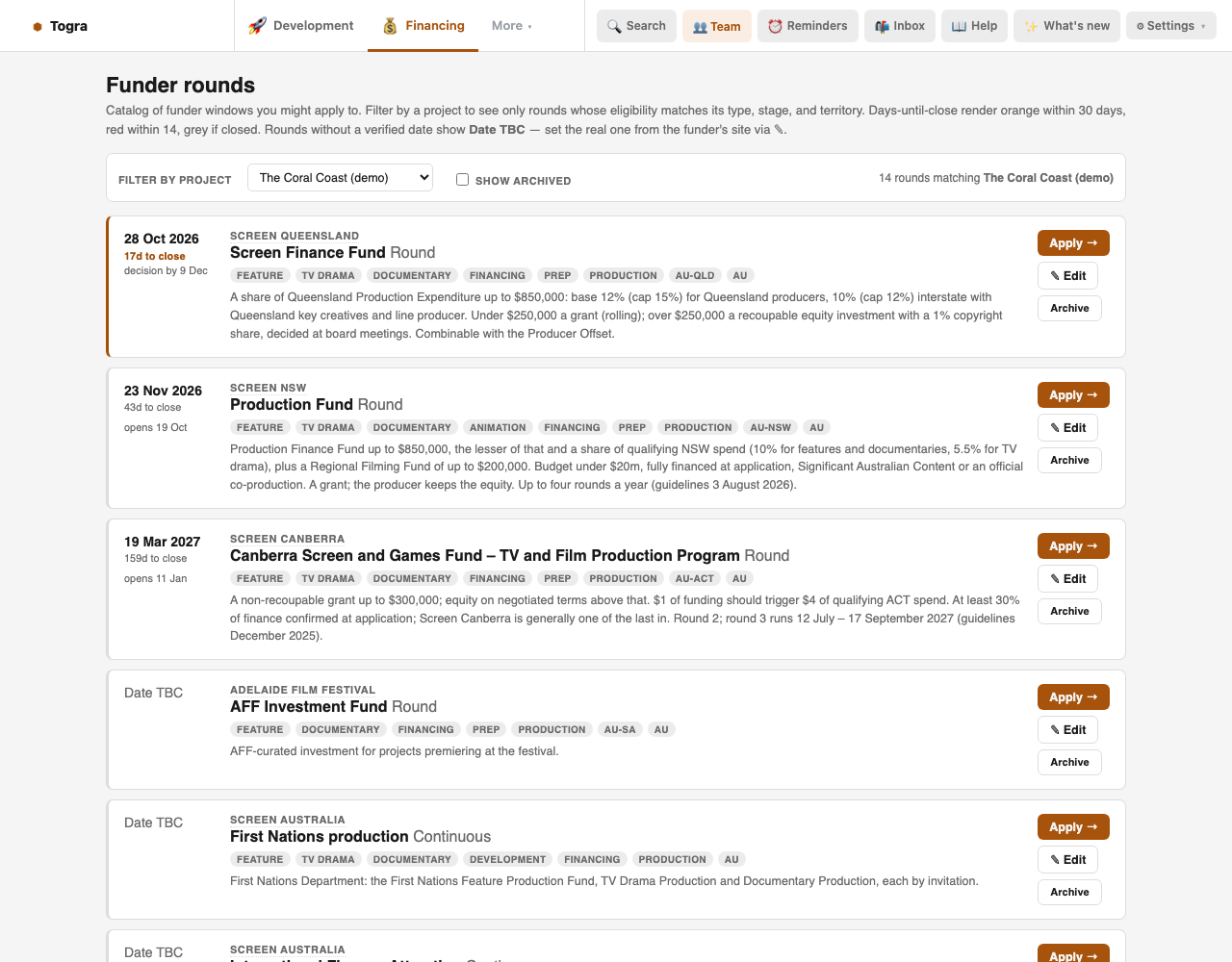Click the Inbox mailbox icon
The height and width of the screenshot is (962, 1232).
click(x=882, y=26)
